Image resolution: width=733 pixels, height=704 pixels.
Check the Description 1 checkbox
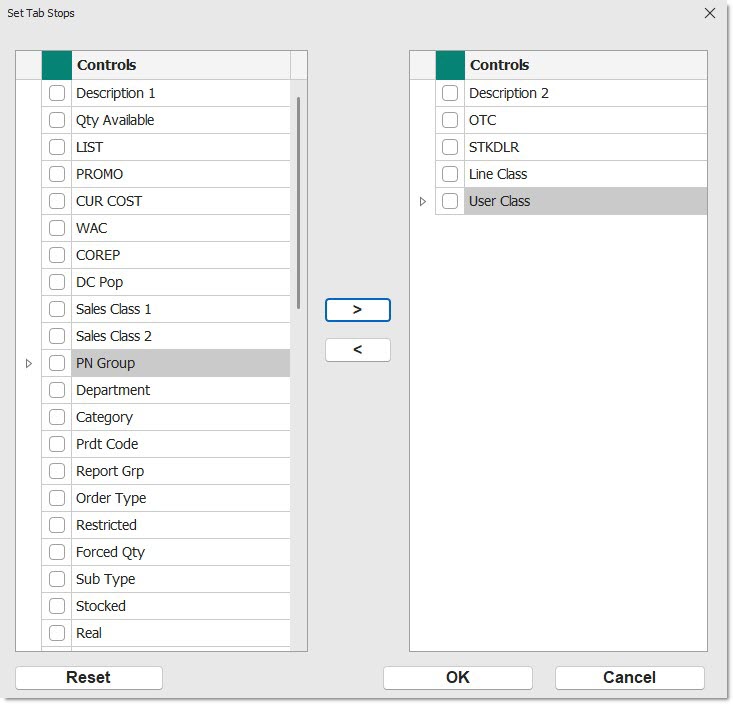point(57,93)
